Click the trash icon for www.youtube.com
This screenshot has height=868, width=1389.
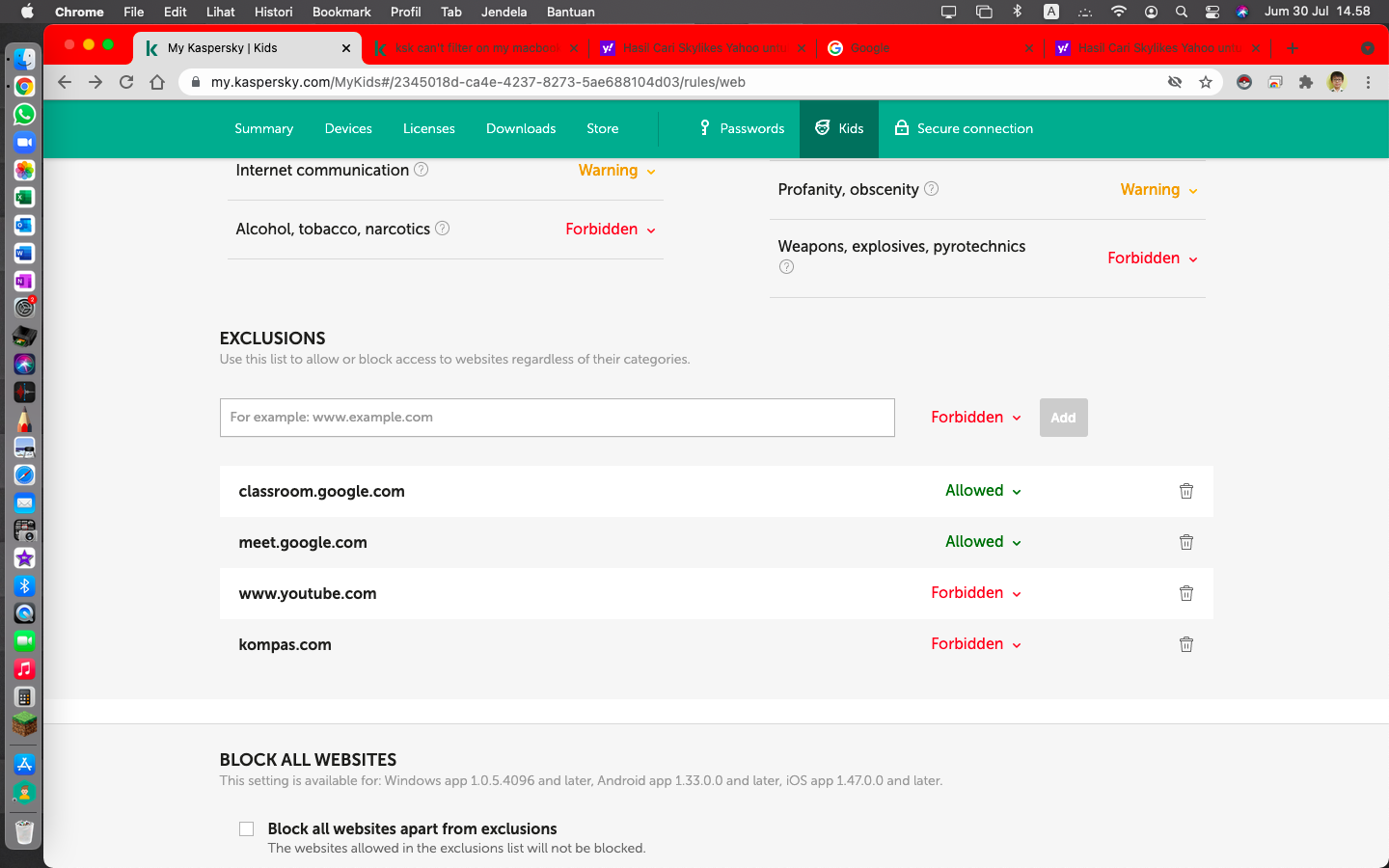coord(1186,593)
